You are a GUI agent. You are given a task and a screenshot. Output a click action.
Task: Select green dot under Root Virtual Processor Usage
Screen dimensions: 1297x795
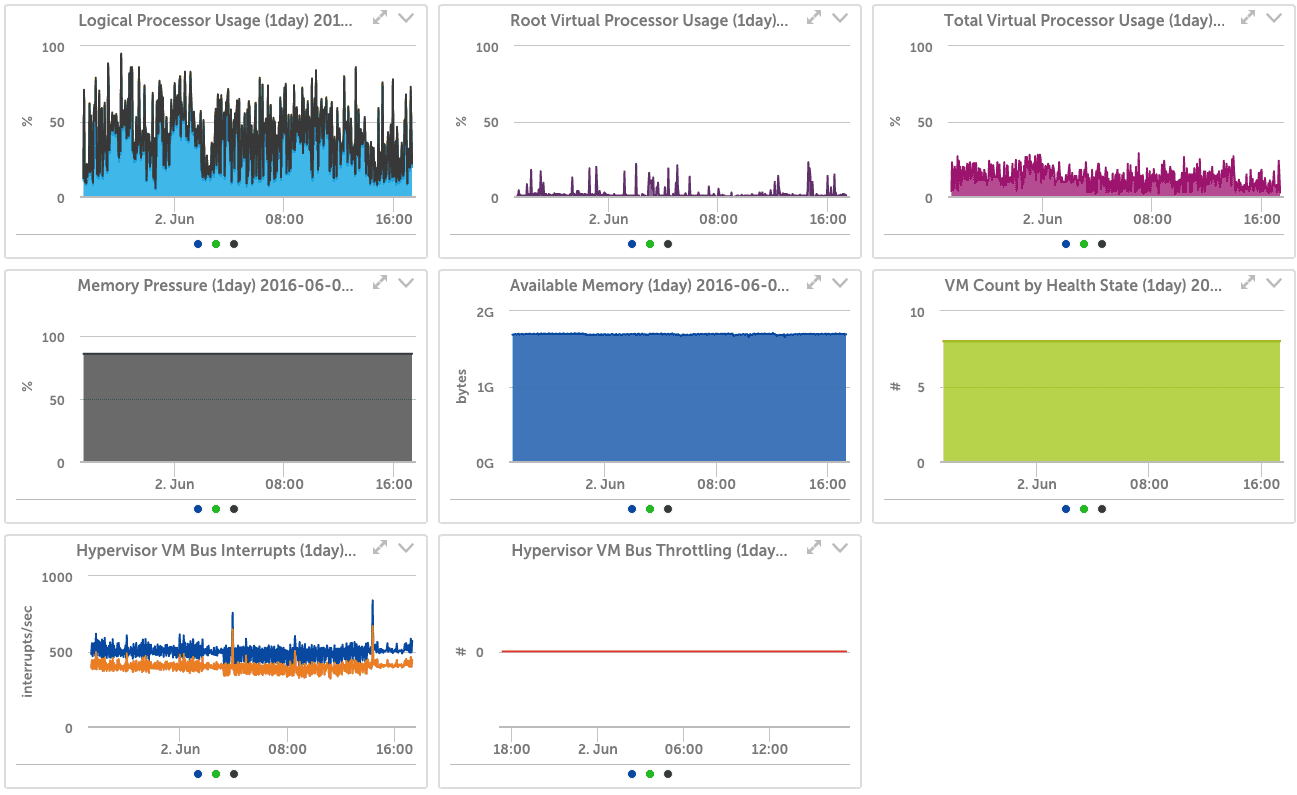click(650, 244)
